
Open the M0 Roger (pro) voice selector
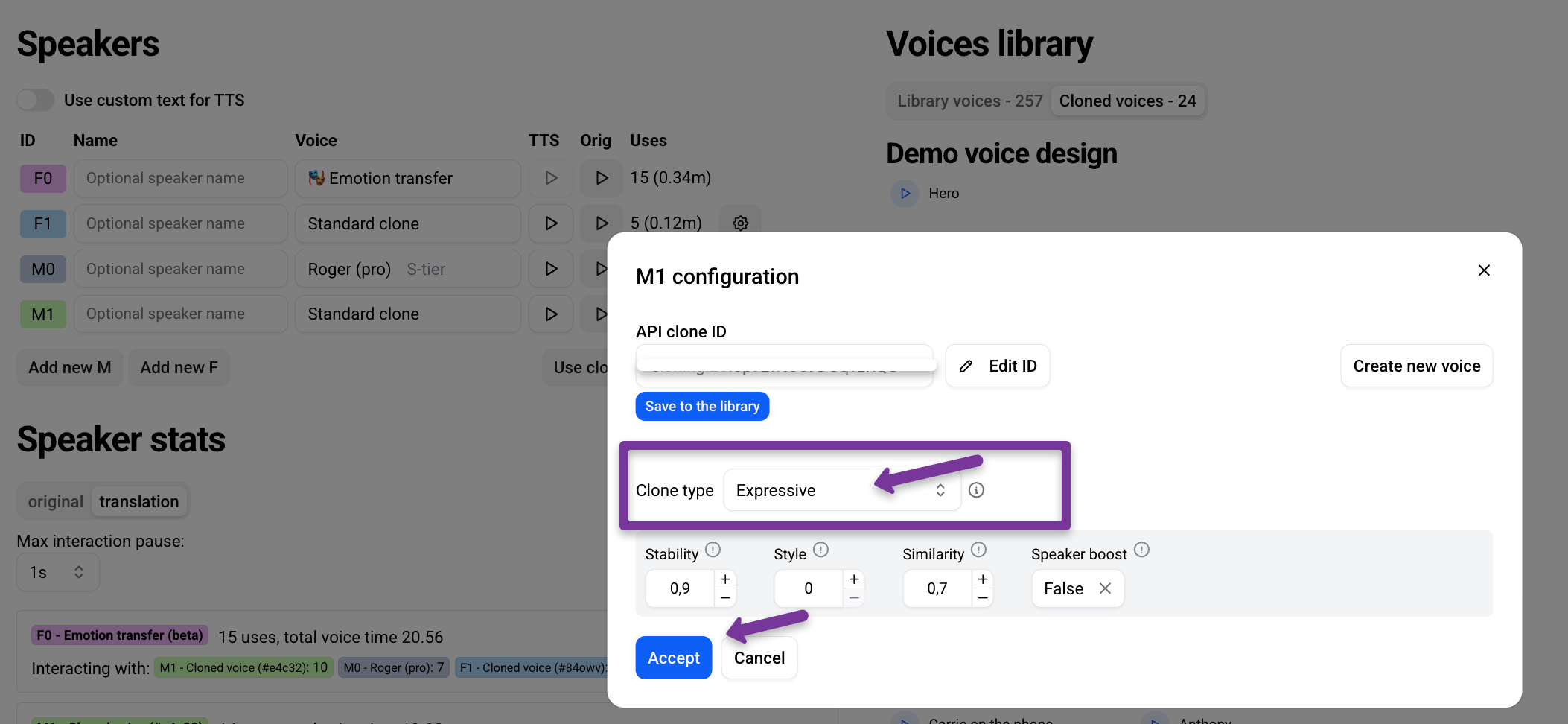[408, 269]
